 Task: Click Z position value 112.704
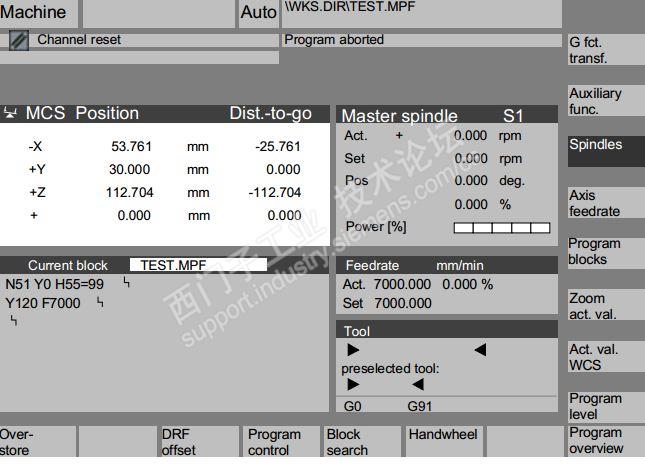click(x=130, y=192)
